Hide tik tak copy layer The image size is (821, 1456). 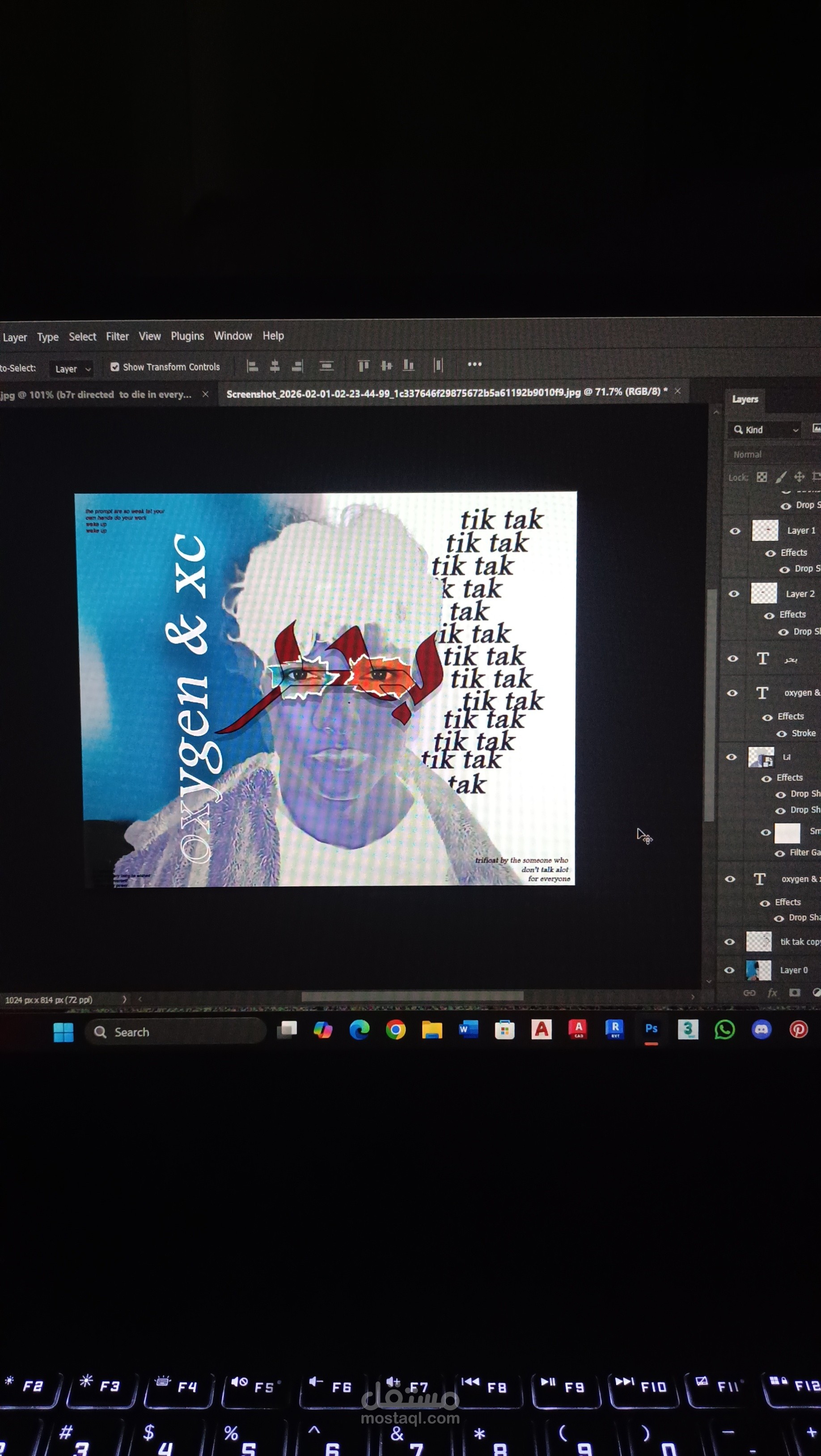[x=729, y=942]
